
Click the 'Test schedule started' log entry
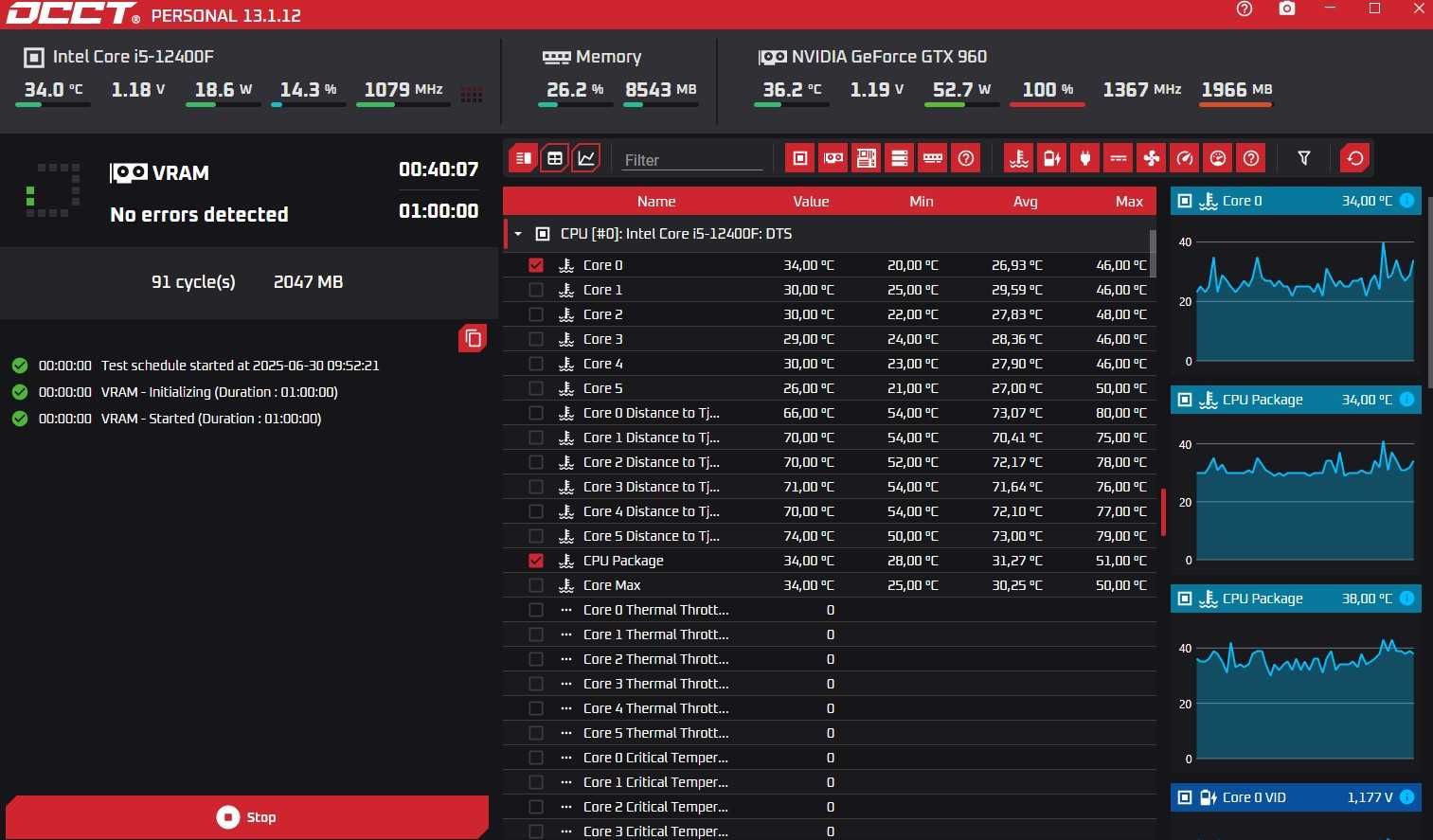click(240, 366)
